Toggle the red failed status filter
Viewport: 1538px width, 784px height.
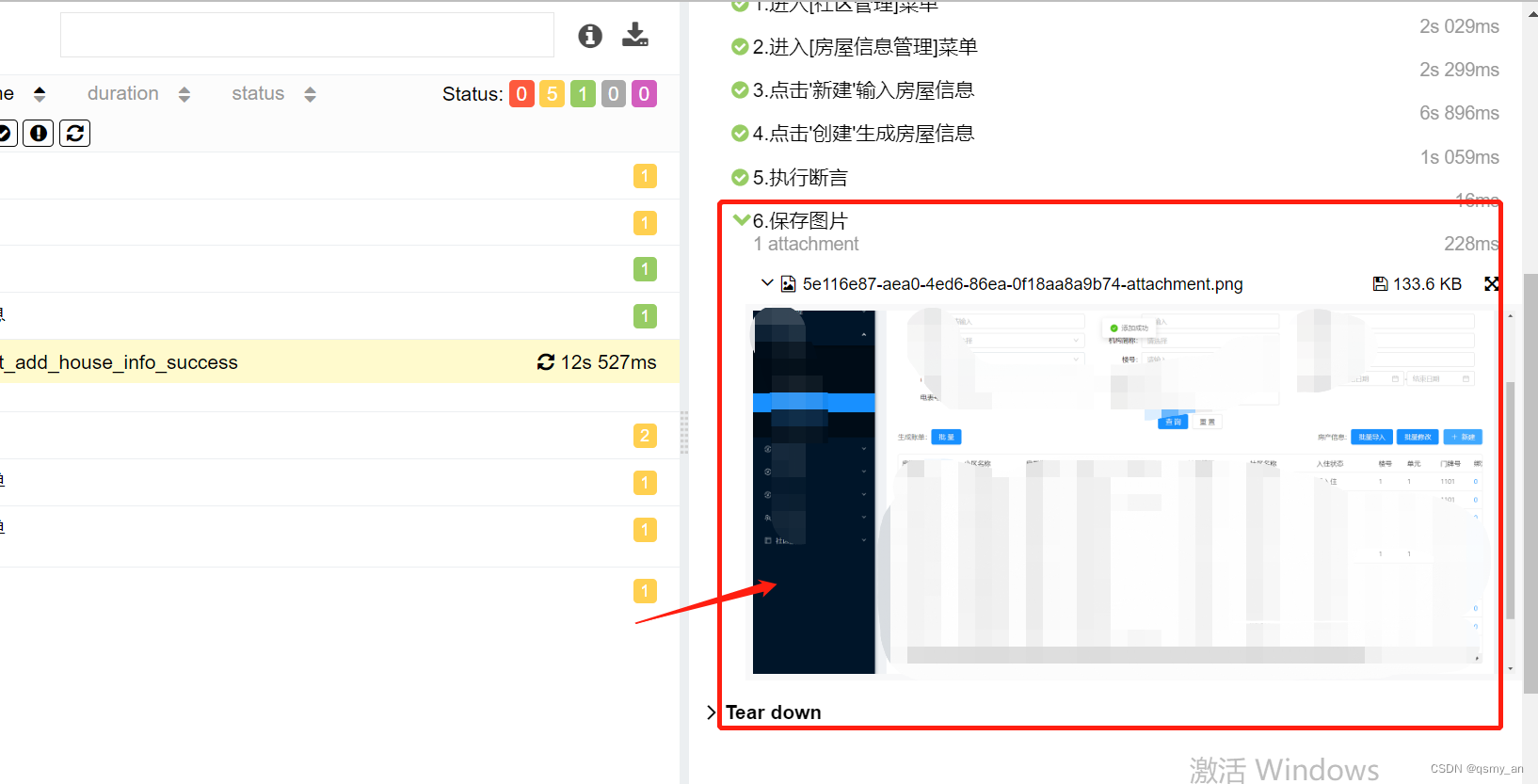(x=521, y=94)
